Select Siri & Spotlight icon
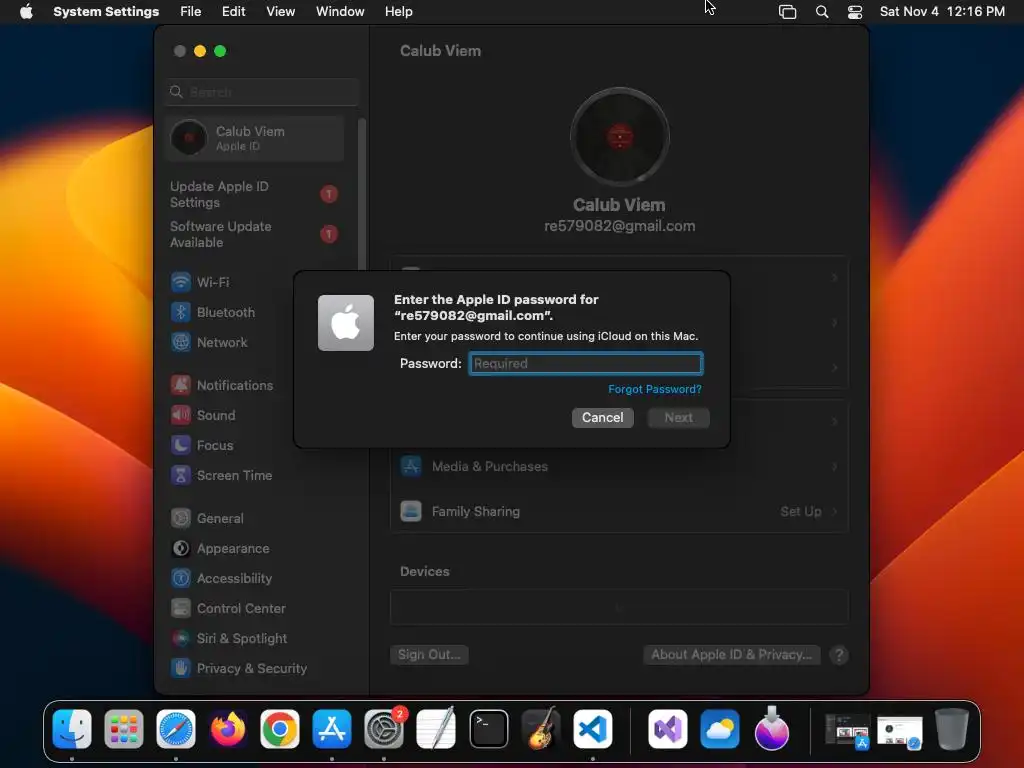The width and height of the screenshot is (1024, 768). pyautogui.click(x=181, y=639)
